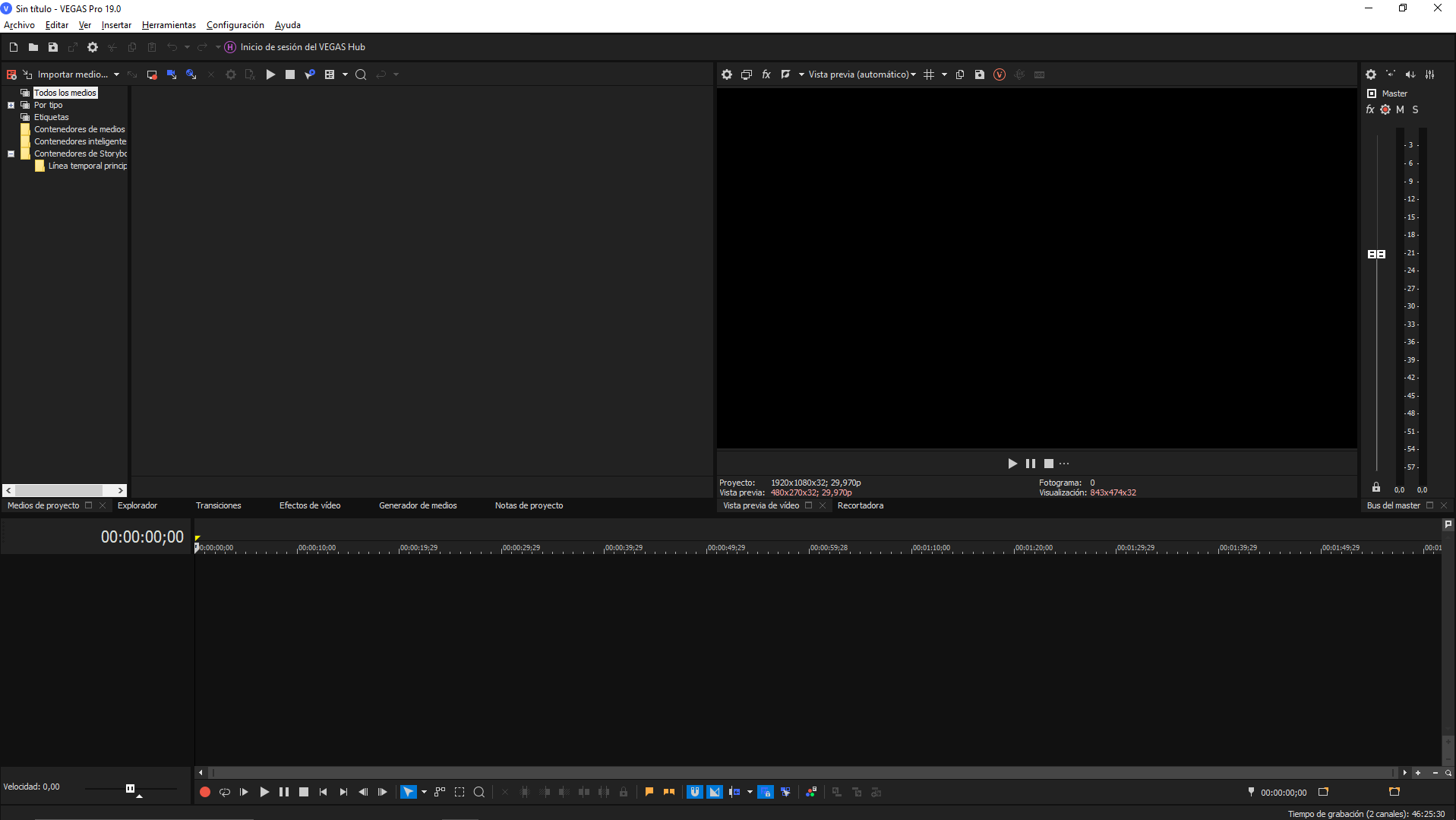Image resolution: width=1456 pixels, height=820 pixels.
Task: Toggle loop playback in transport bar
Action: coord(225,792)
